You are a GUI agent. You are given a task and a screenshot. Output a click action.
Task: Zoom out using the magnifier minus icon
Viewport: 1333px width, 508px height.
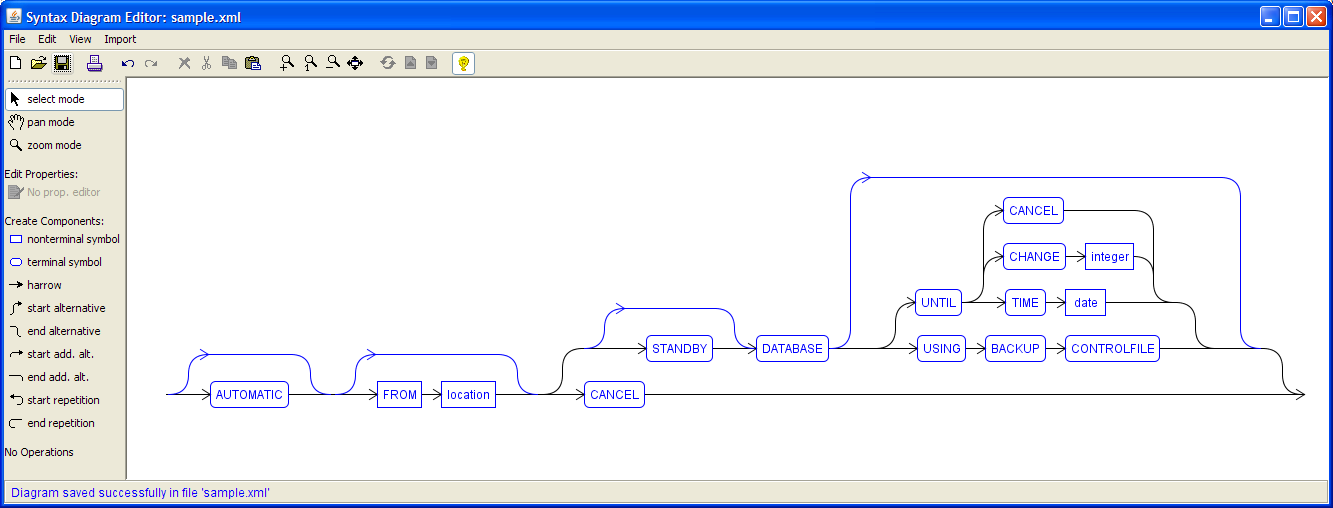333,63
